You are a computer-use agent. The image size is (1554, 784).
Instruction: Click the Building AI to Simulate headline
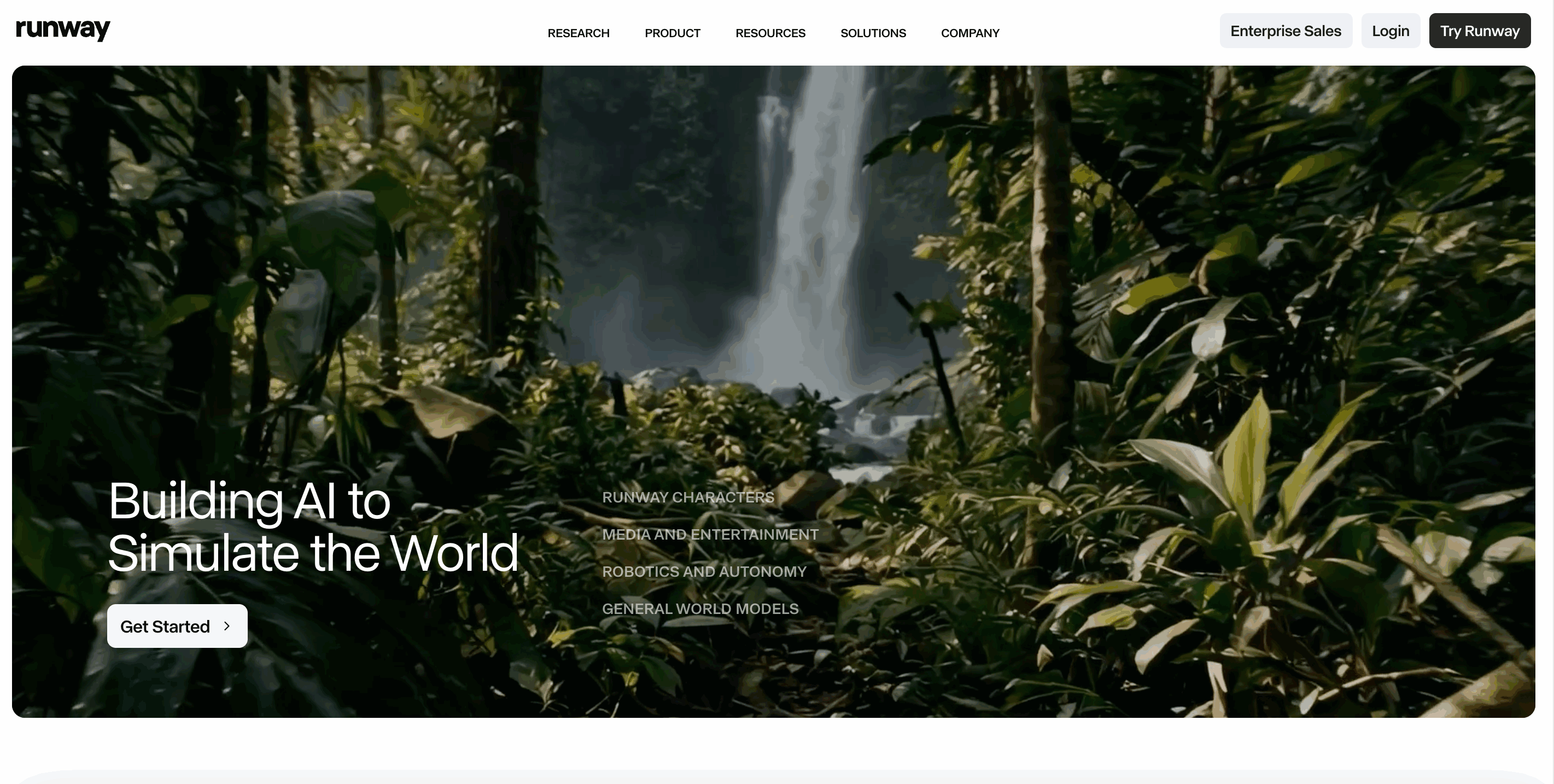coord(312,527)
